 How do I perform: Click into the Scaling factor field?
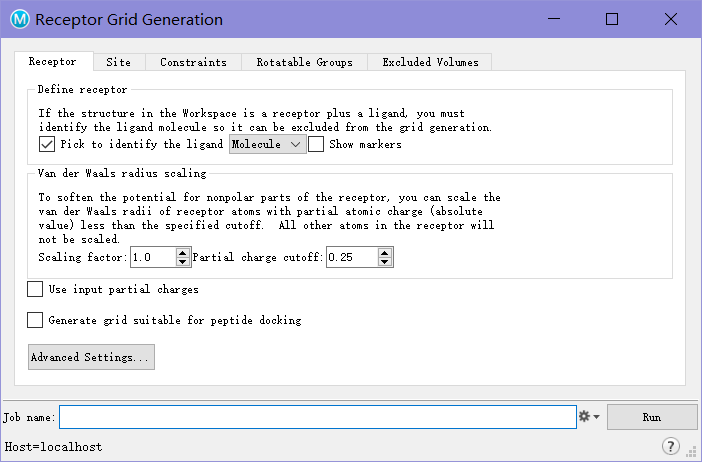[x=153, y=257]
